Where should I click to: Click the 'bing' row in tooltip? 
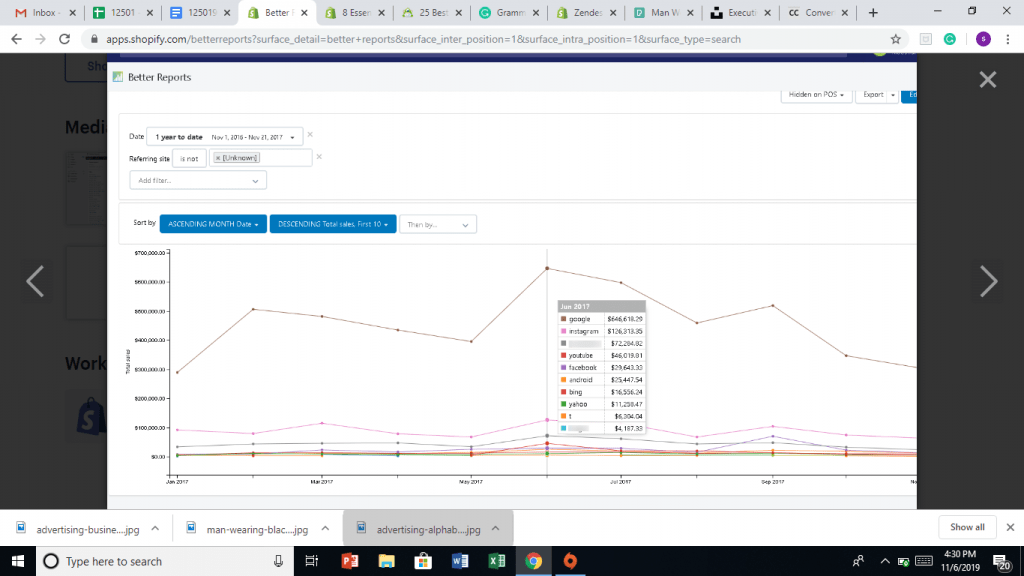[601, 392]
